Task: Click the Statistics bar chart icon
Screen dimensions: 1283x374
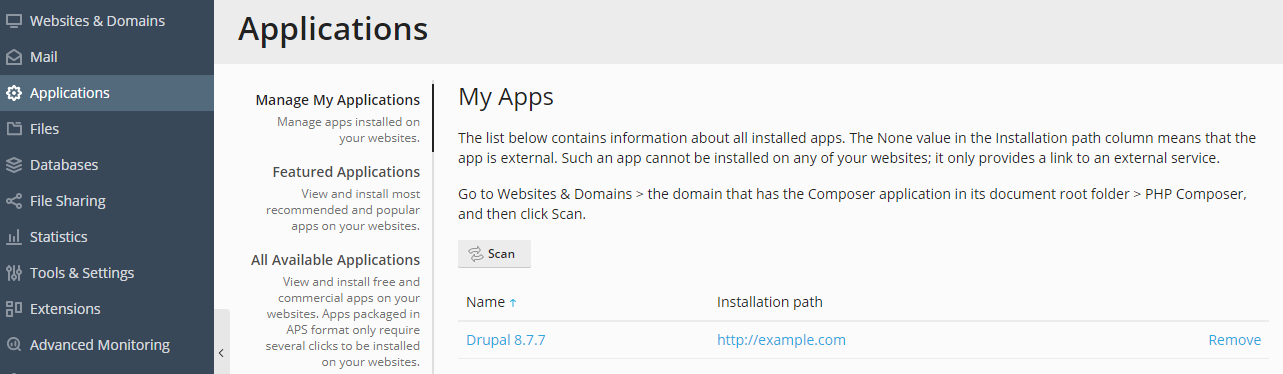Action: (14, 237)
